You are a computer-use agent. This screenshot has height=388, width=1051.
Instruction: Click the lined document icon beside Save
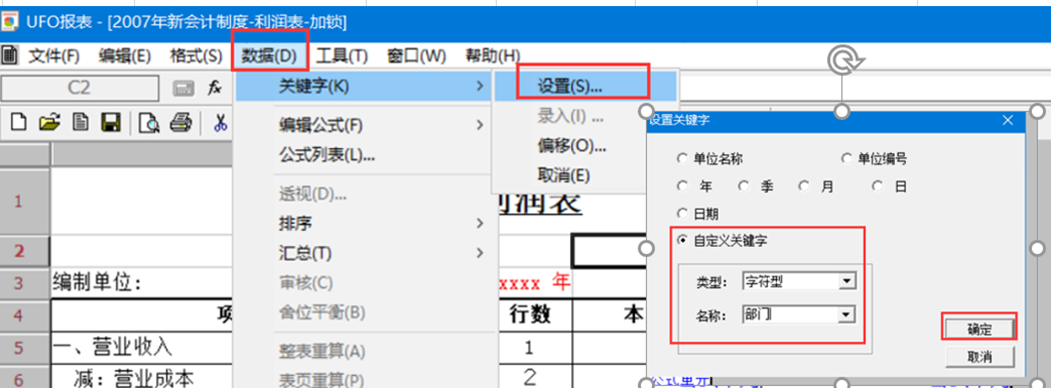tap(81, 122)
